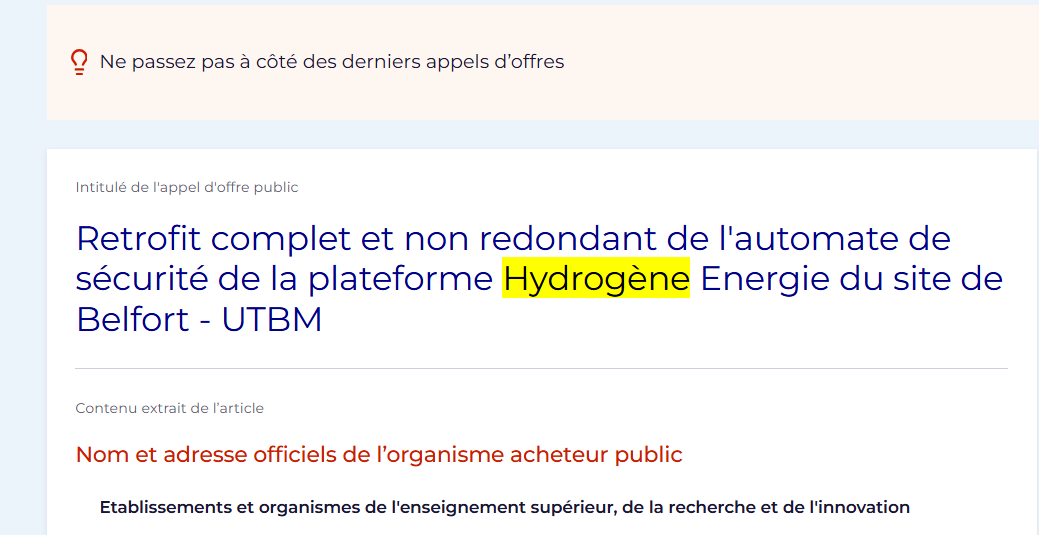Click the 'Nom et adresse officiels de l'organisme acheteur public' heading

point(379,455)
